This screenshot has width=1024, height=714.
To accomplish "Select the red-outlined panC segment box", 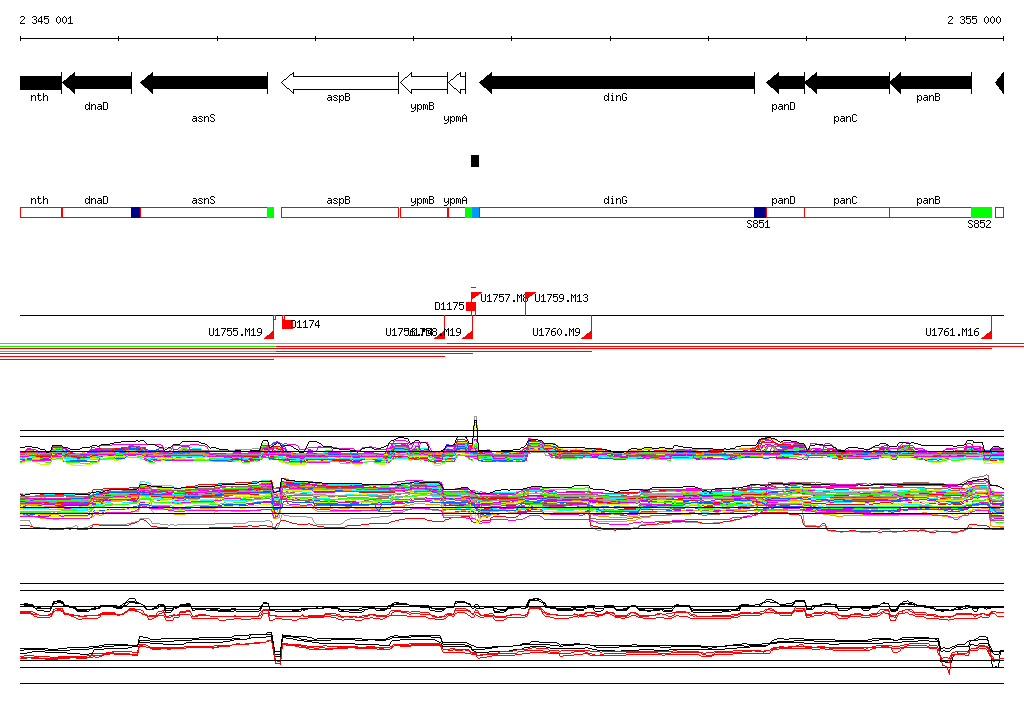I will click(x=847, y=212).
